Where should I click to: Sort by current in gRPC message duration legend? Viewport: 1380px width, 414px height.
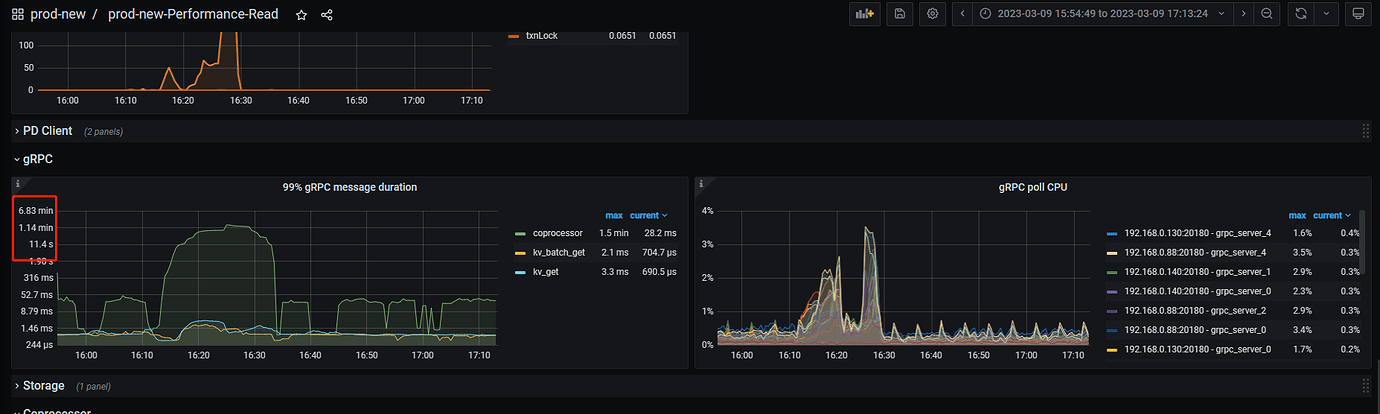648,215
